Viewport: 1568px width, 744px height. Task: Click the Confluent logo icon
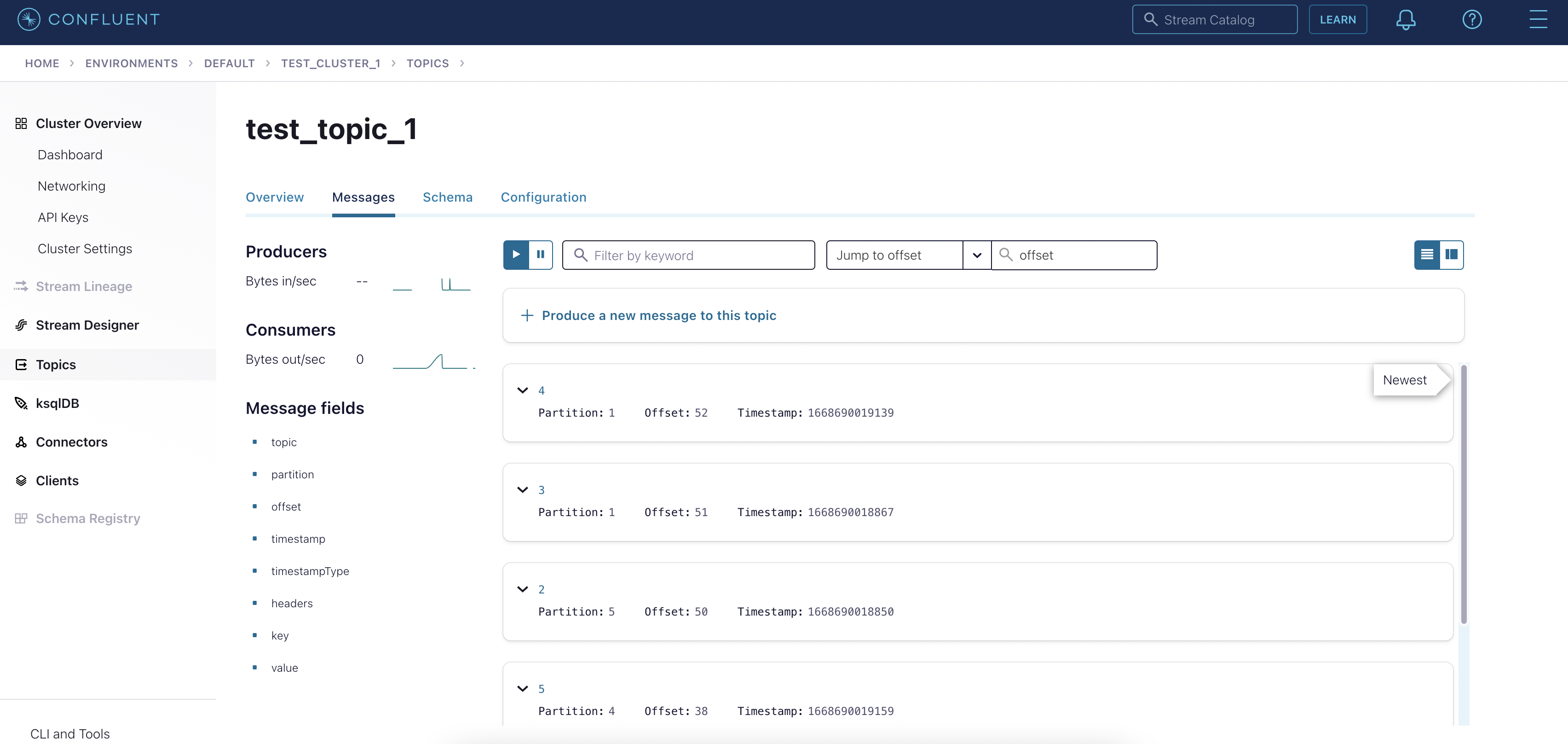[29, 19]
